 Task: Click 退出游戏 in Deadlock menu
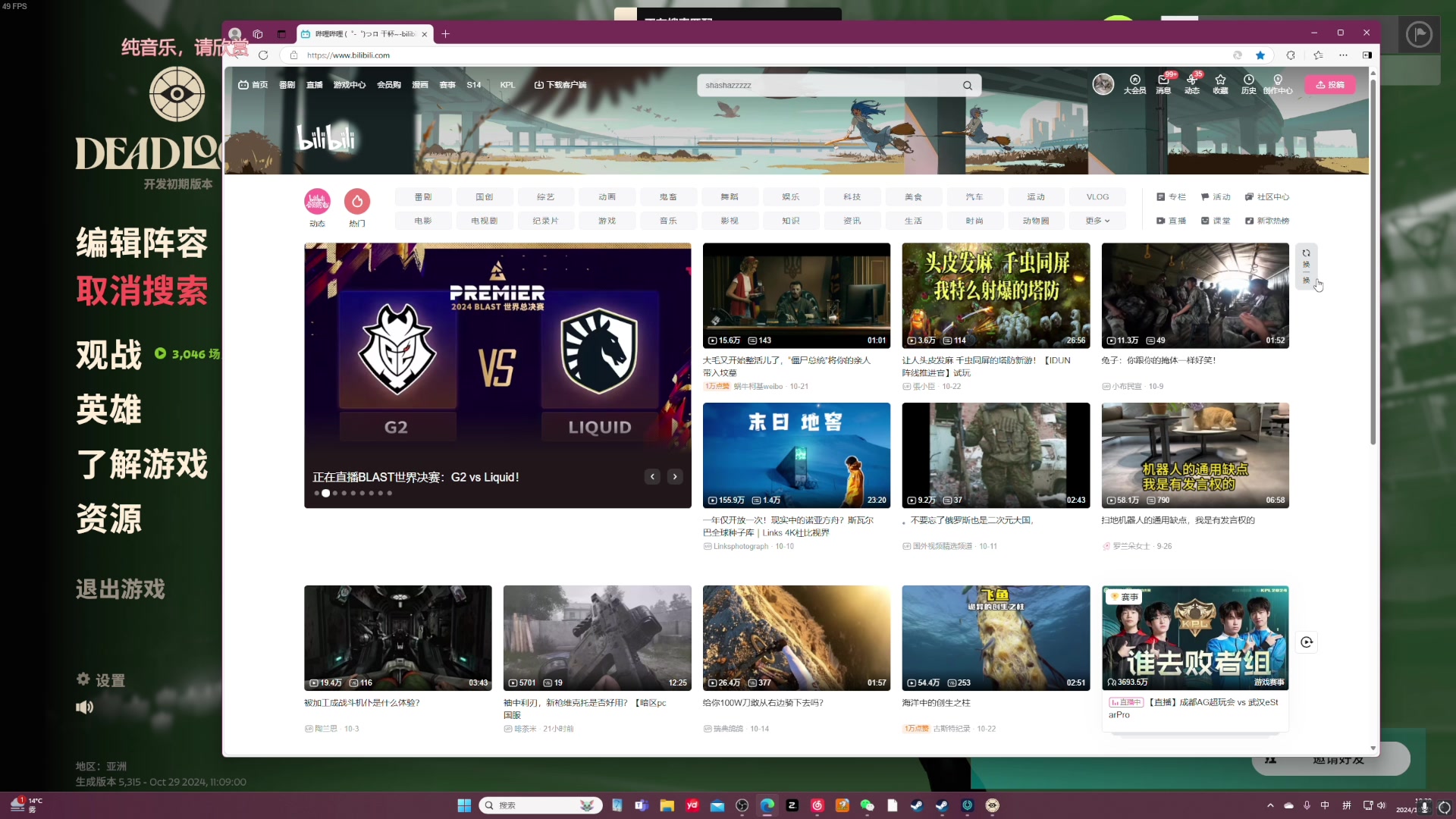point(121,589)
